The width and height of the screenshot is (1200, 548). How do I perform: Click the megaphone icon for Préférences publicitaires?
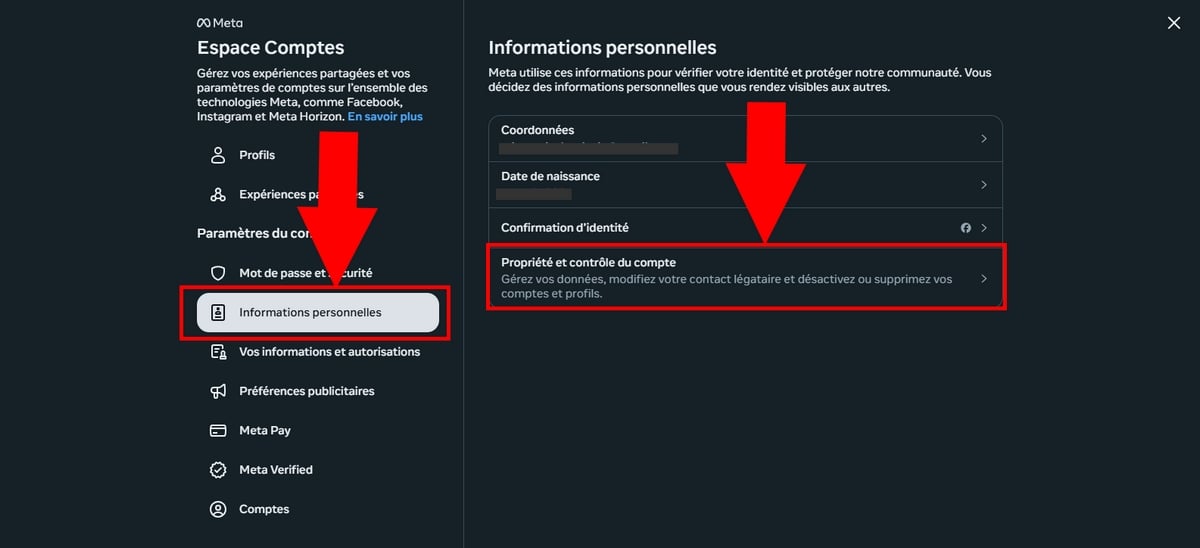coord(218,391)
